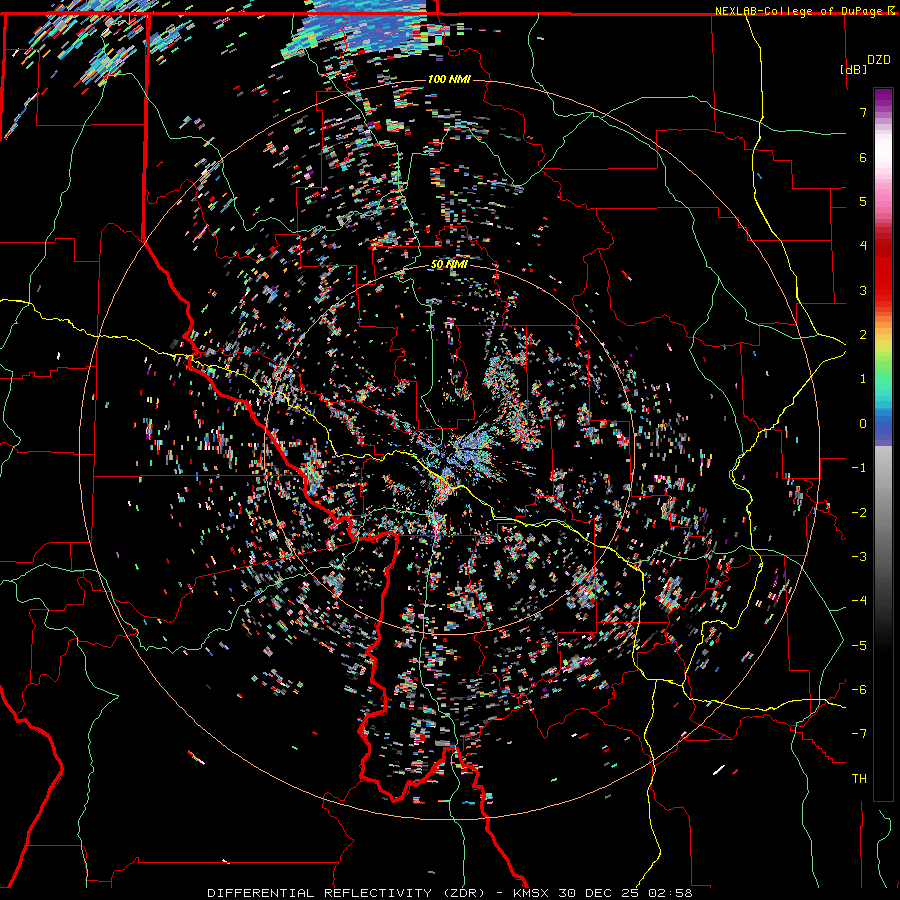Viewport: 900px width, 900px height.
Task: Click the -4 tick label on the scale
Action: [859, 601]
